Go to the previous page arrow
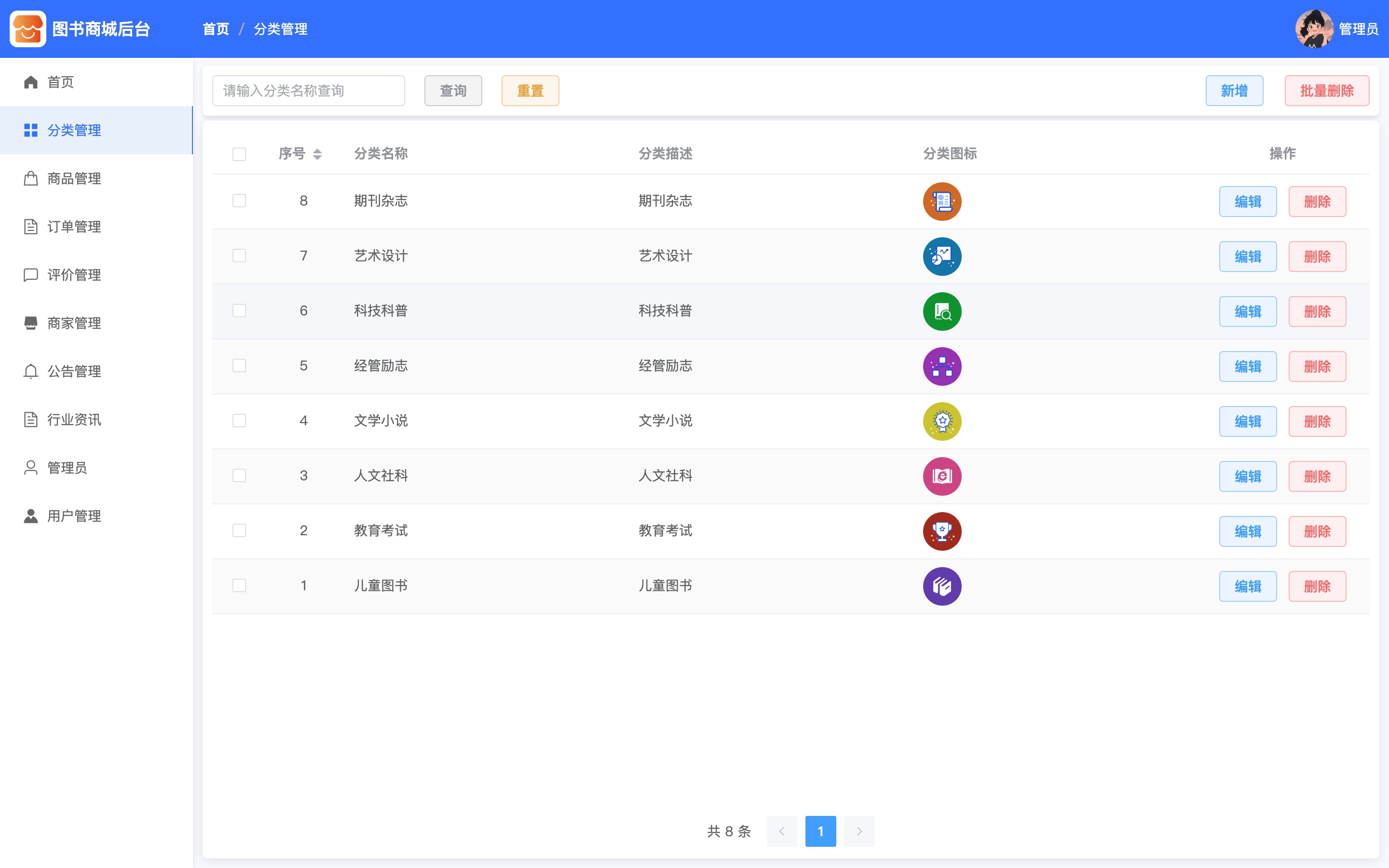Image resolution: width=1389 pixels, height=868 pixels. [782, 831]
